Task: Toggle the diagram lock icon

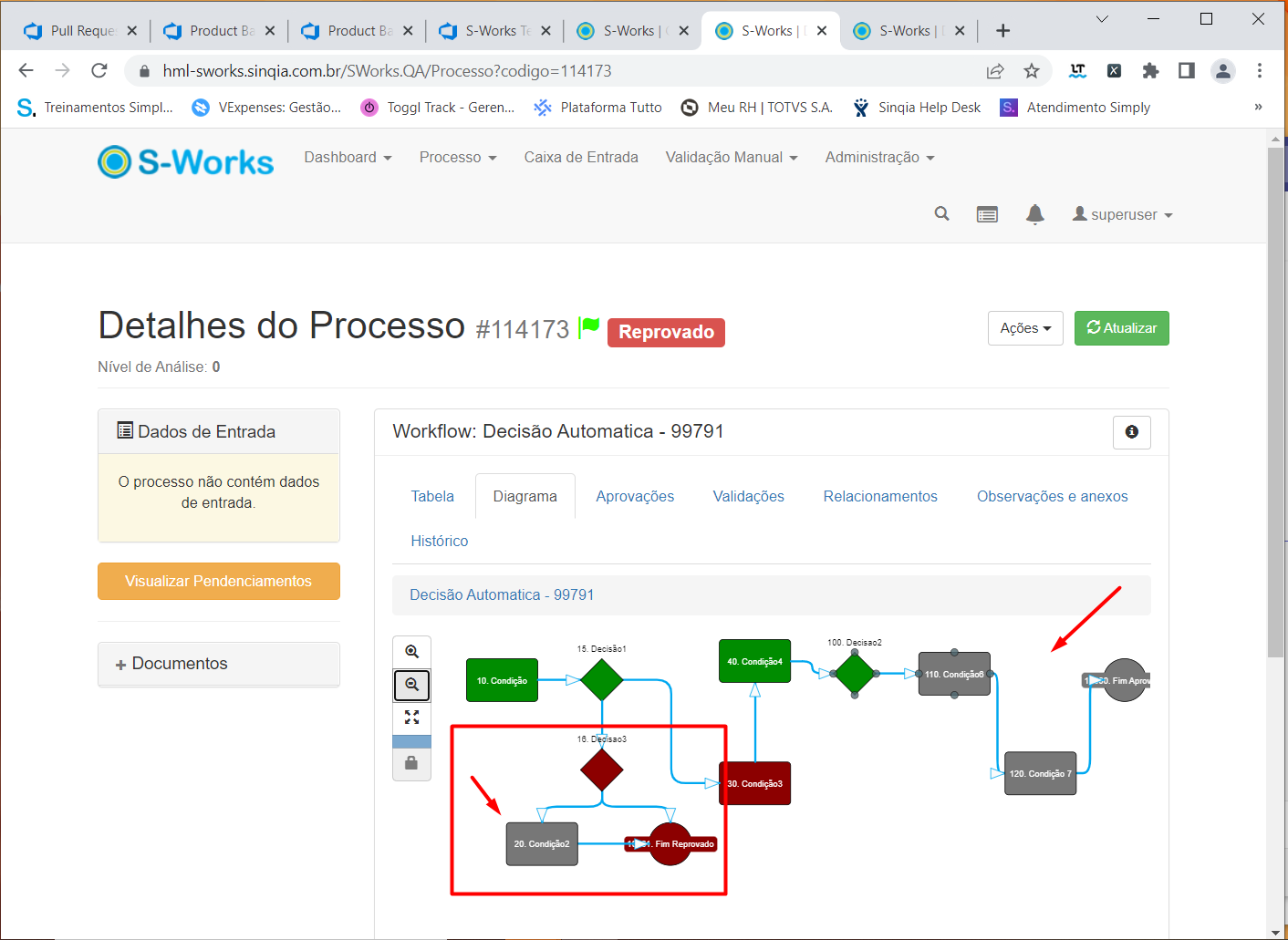Action: click(411, 764)
